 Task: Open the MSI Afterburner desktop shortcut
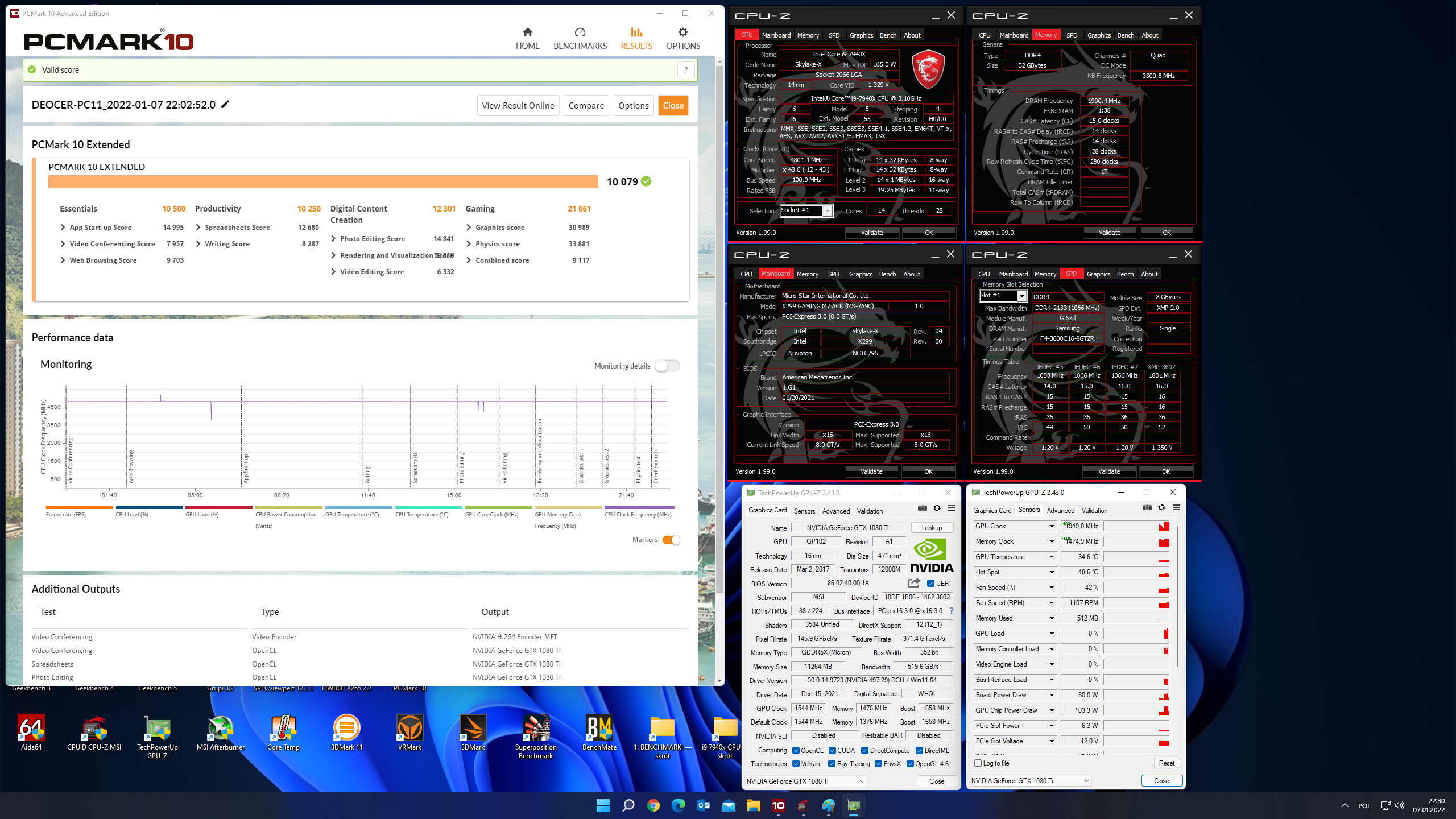pyautogui.click(x=221, y=733)
